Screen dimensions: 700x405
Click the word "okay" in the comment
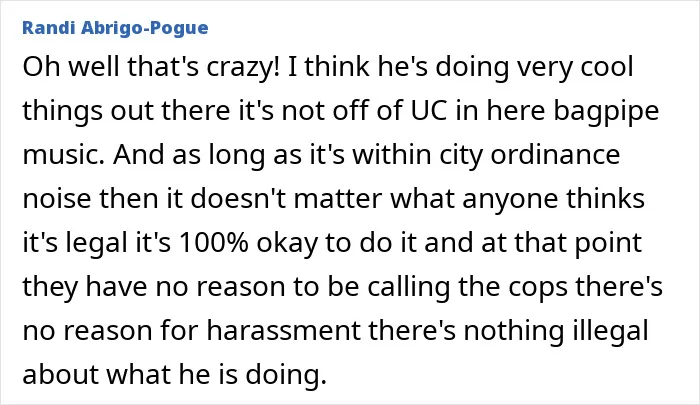287,243
